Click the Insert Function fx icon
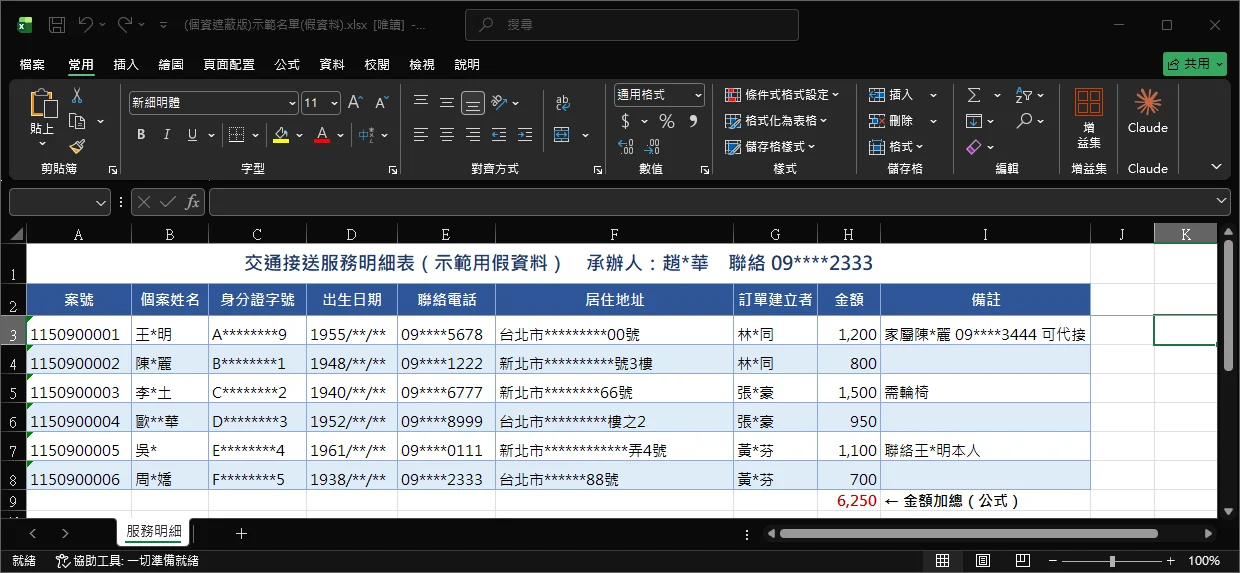The width and height of the screenshot is (1240, 573). tap(193, 202)
